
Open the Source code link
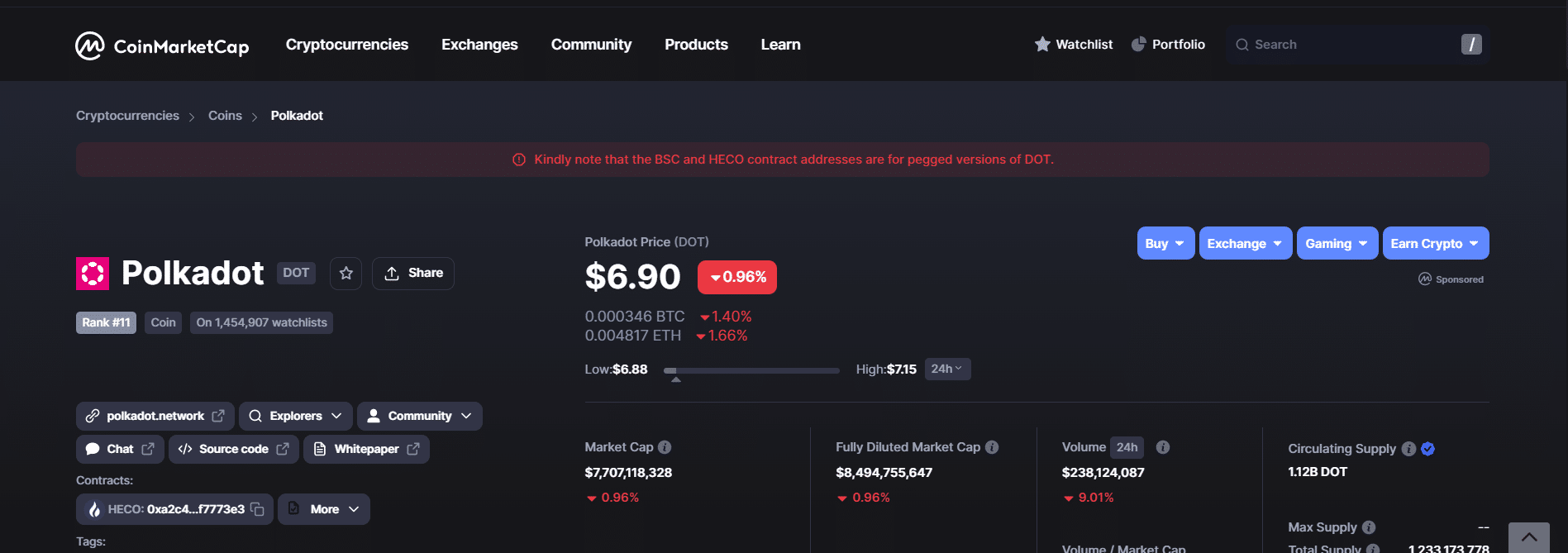click(234, 449)
